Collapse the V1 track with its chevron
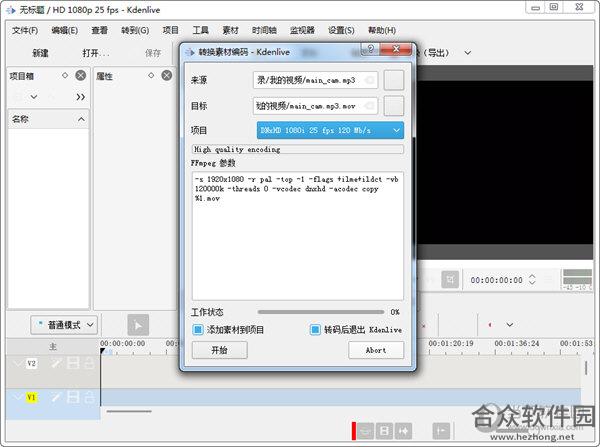Image resolution: width=600 pixels, height=447 pixels. pos(17,397)
